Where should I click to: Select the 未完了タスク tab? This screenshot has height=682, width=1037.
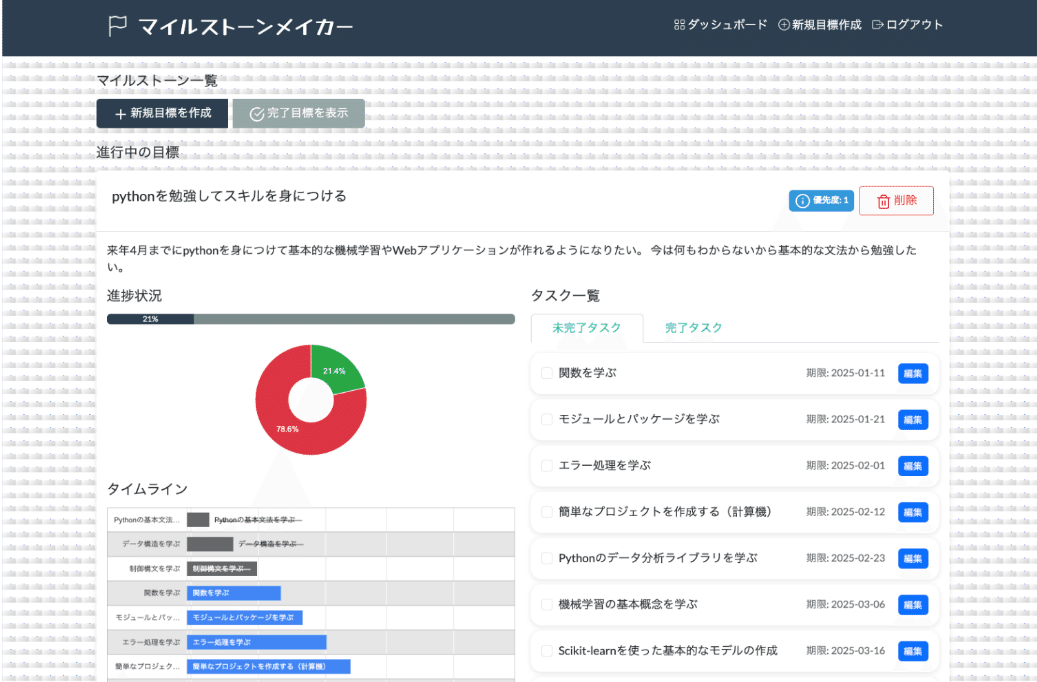586,328
